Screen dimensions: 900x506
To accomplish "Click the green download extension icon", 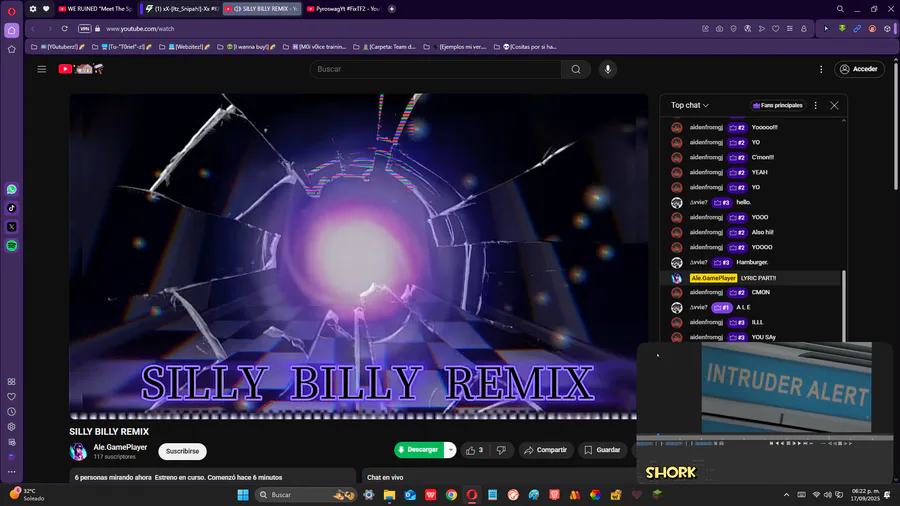I will coord(842,29).
